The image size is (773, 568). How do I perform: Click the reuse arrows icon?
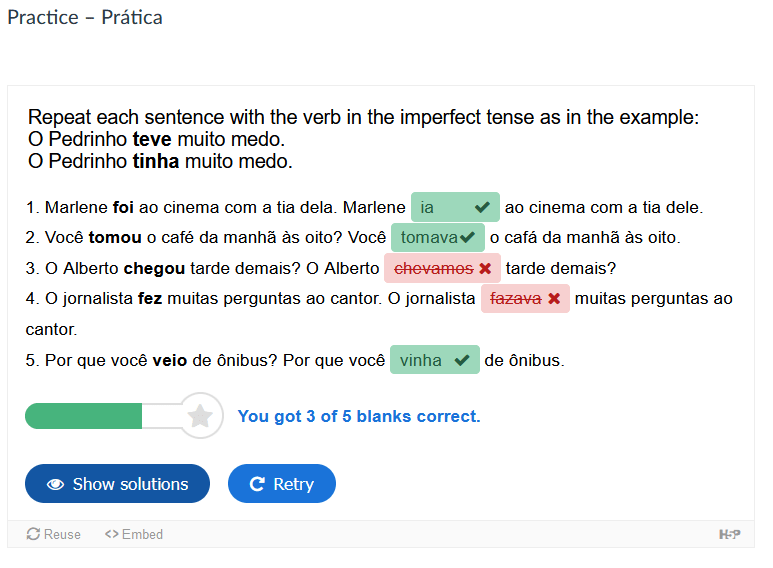pos(33,535)
